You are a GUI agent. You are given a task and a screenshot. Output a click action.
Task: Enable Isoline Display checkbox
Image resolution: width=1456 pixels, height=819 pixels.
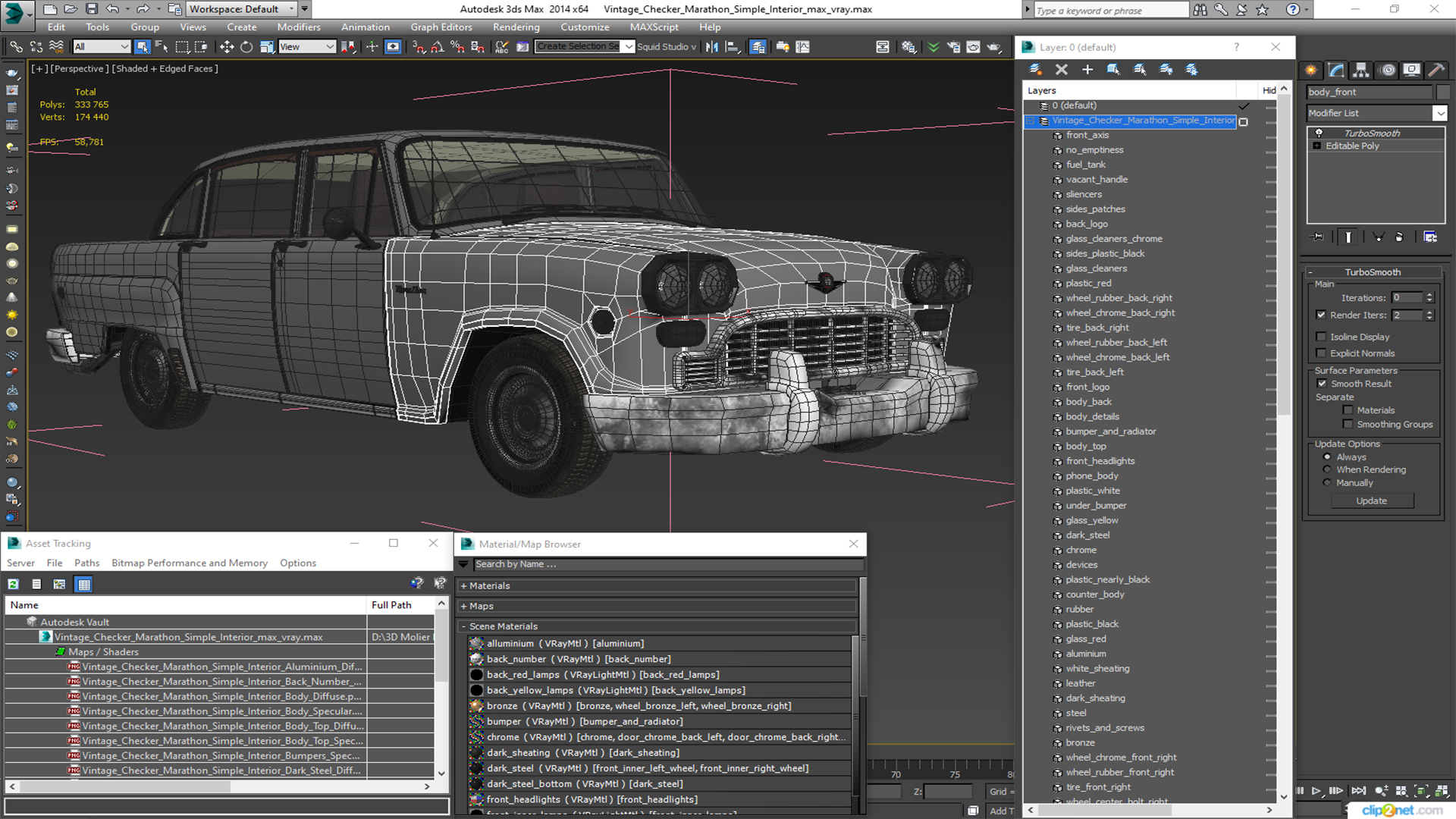1321,337
